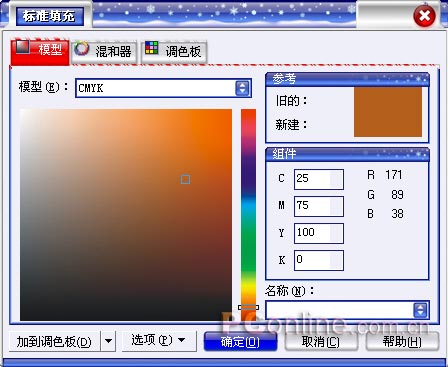Open arrow beside 加到调色板 button

coord(108,341)
